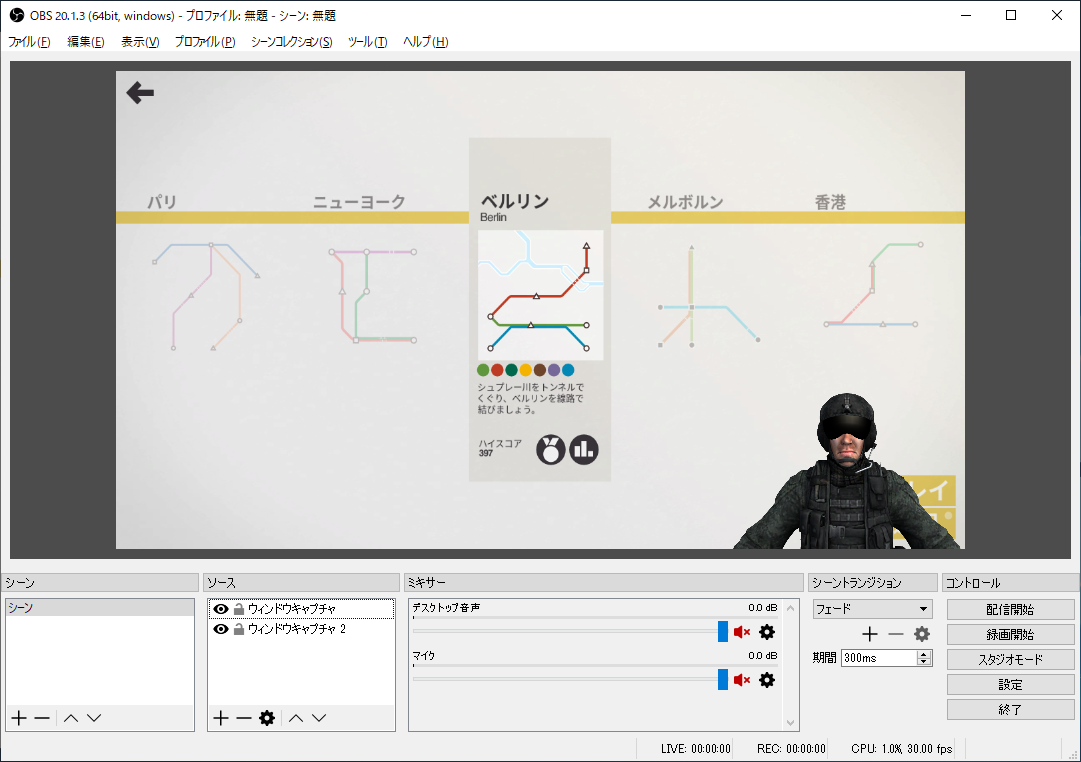This screenshot has height=762, width=1081.
Task: Remove transition with minus icon
Action: click(896, 634)
